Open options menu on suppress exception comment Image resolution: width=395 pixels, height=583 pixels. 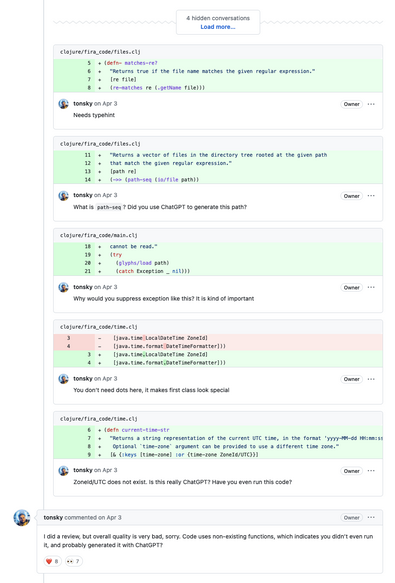(x=371, y=287)
